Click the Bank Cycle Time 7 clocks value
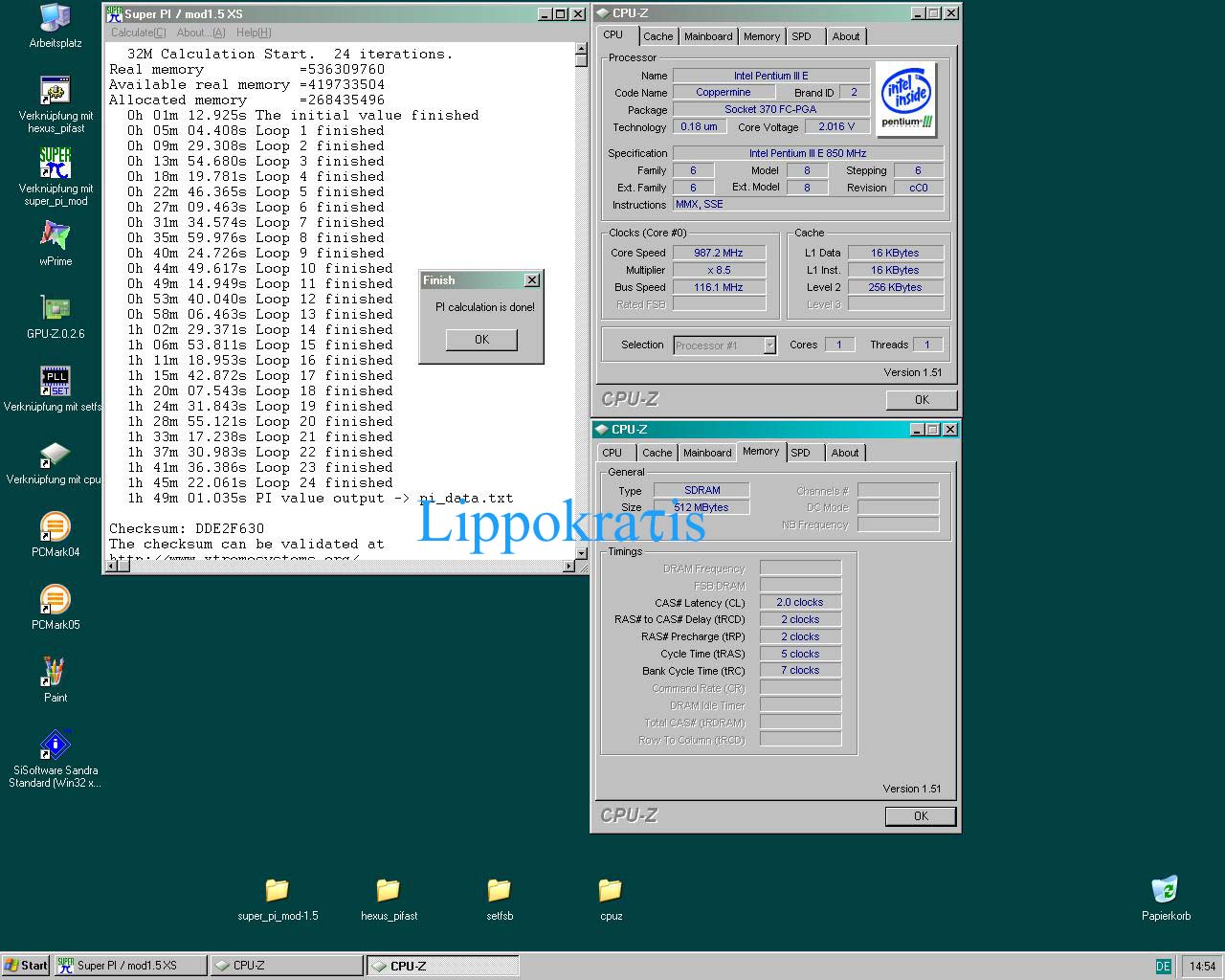Image resolution: width=1225 pixels, height=980 pixels. [800, 671]
